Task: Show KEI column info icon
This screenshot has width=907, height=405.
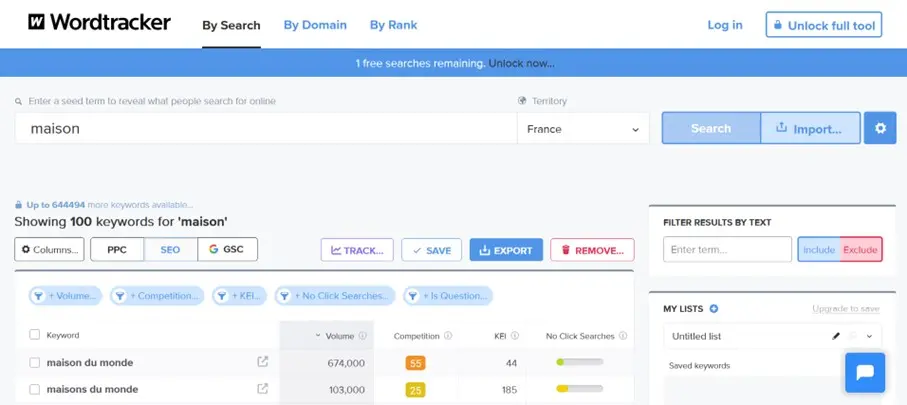Action: (x=515, y=336)
